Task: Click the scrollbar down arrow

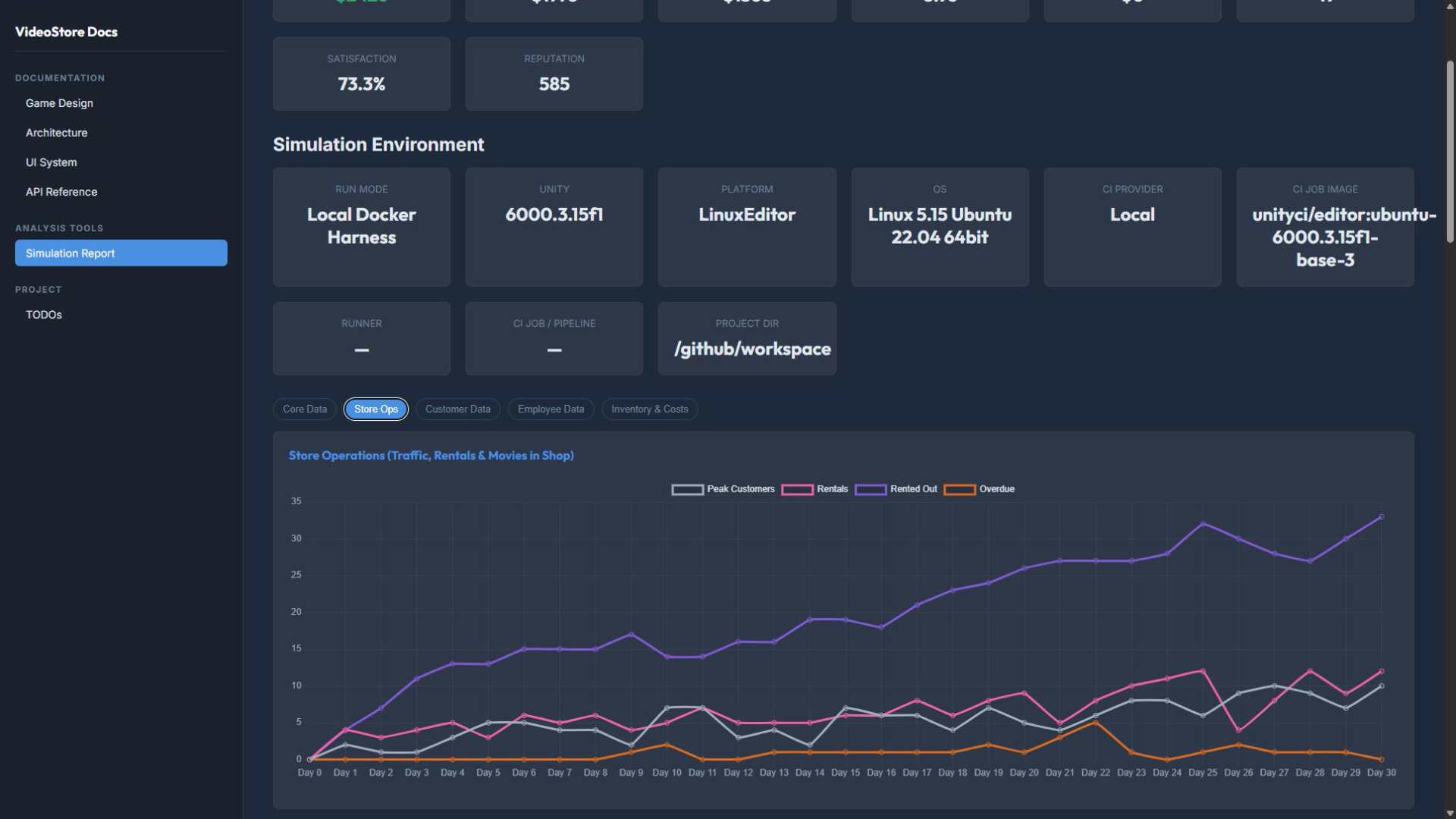Action: point(1450,813)
